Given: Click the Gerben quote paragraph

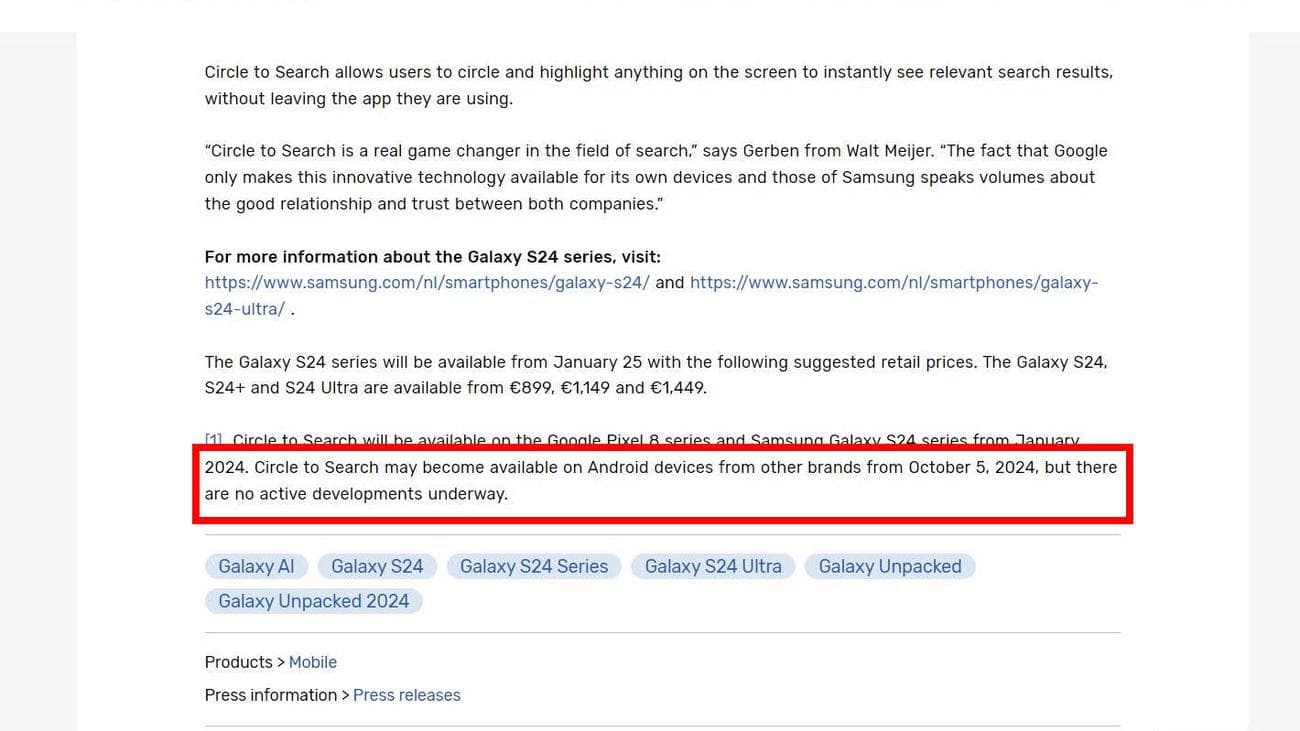Looking at the screenshot, I should pos(650,177).
